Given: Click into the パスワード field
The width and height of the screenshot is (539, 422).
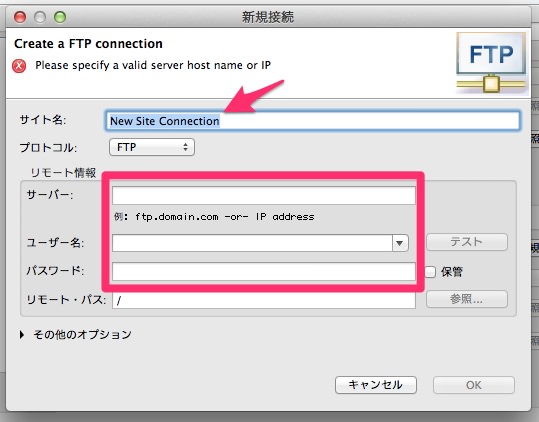Looking at the screenshot, I should click(264, 271).
